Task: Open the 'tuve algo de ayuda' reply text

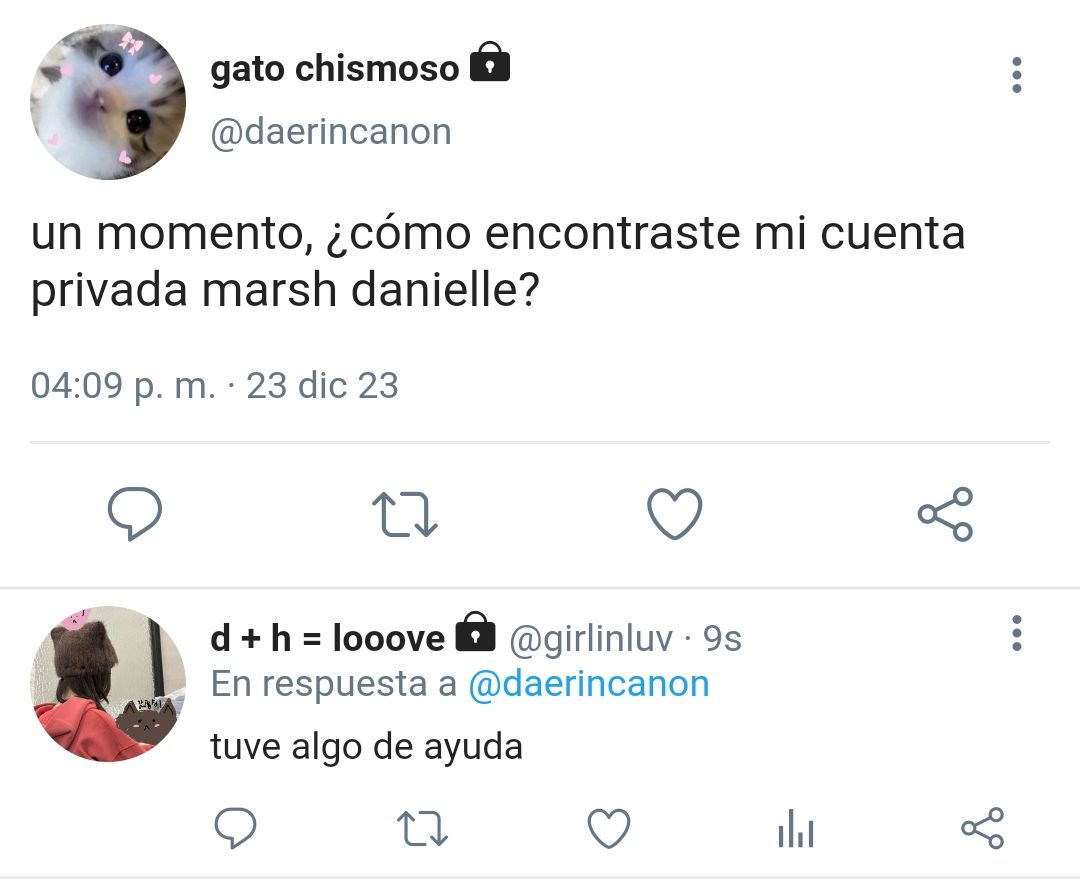Action: pos(366,747)
